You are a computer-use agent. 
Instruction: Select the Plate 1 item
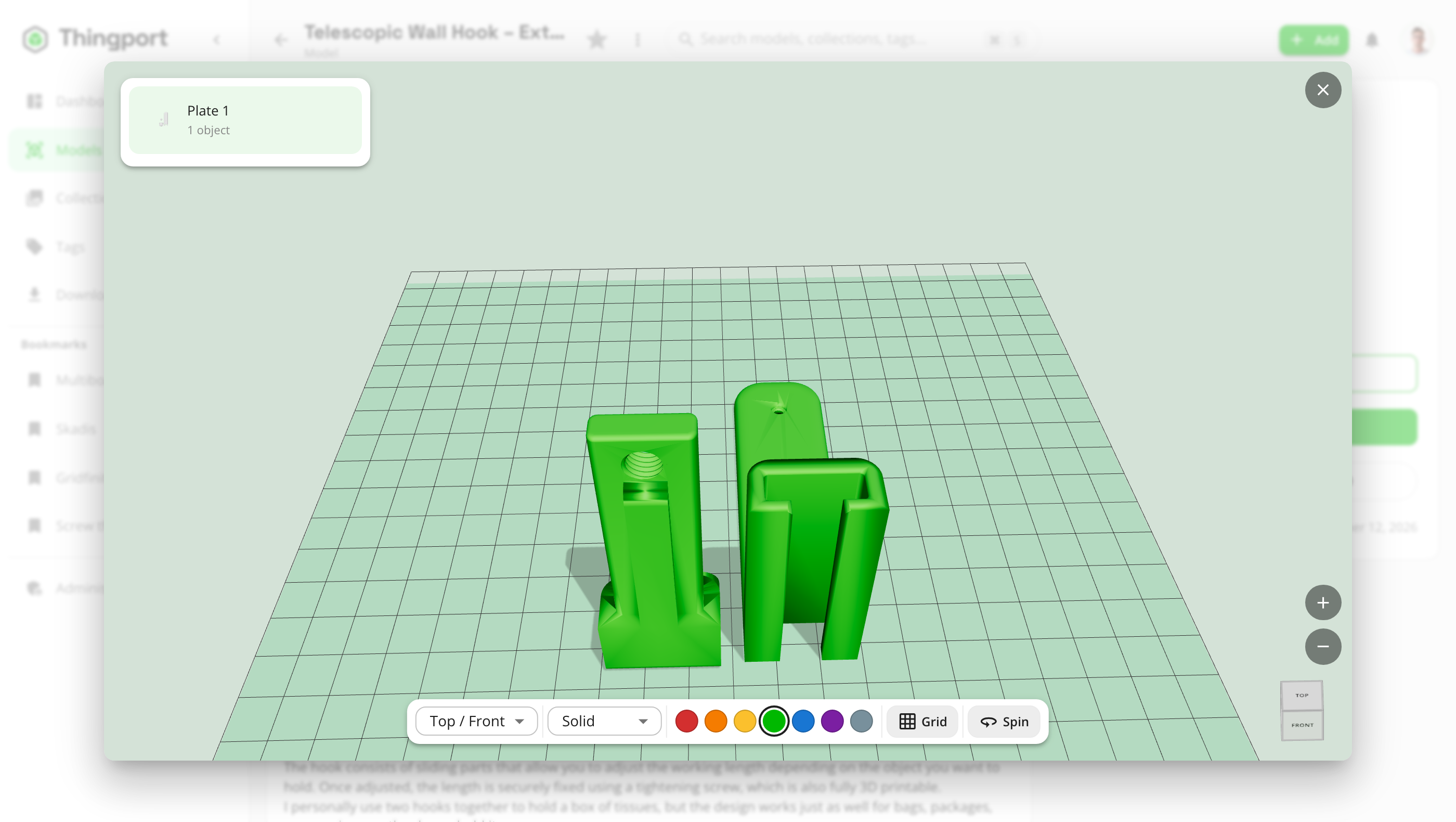245,120
